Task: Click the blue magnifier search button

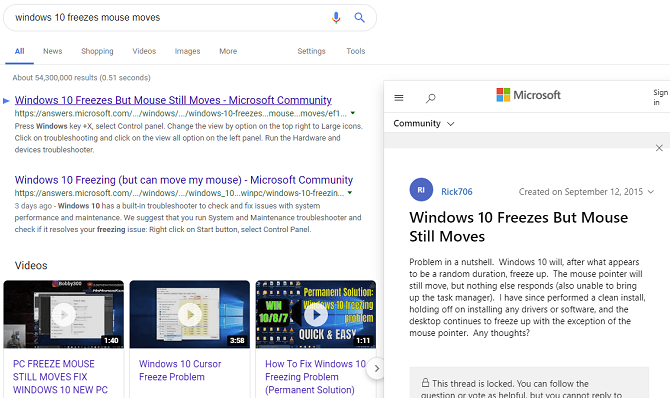Action: click(x=359, y=18)
